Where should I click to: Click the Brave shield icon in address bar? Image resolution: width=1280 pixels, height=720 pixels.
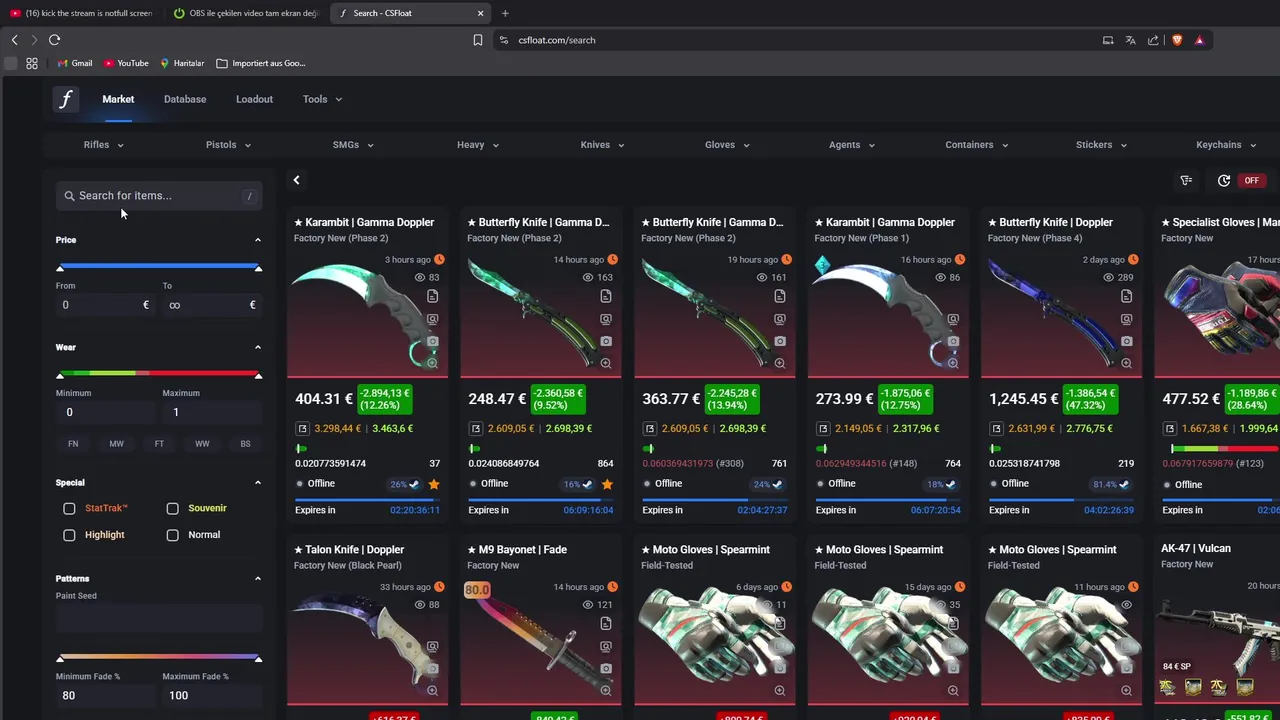tap(1176, 40)
